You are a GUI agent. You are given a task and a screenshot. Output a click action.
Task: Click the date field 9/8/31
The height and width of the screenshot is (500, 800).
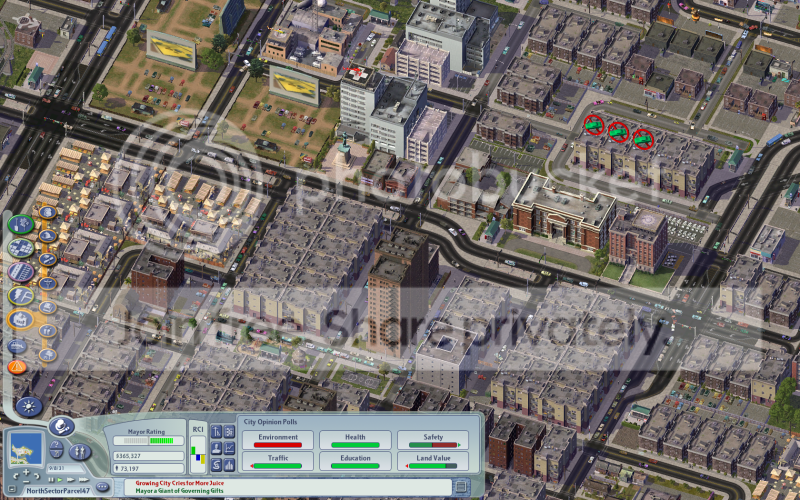pyautogui.click(x=66, y=468)
